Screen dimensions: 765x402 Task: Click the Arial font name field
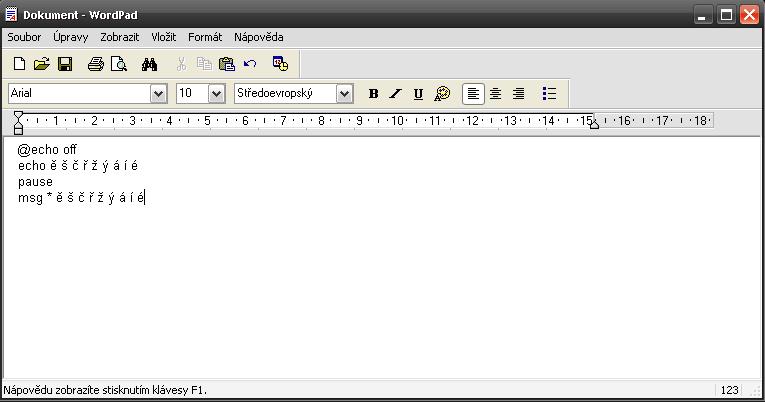click(x=80, y=94)
